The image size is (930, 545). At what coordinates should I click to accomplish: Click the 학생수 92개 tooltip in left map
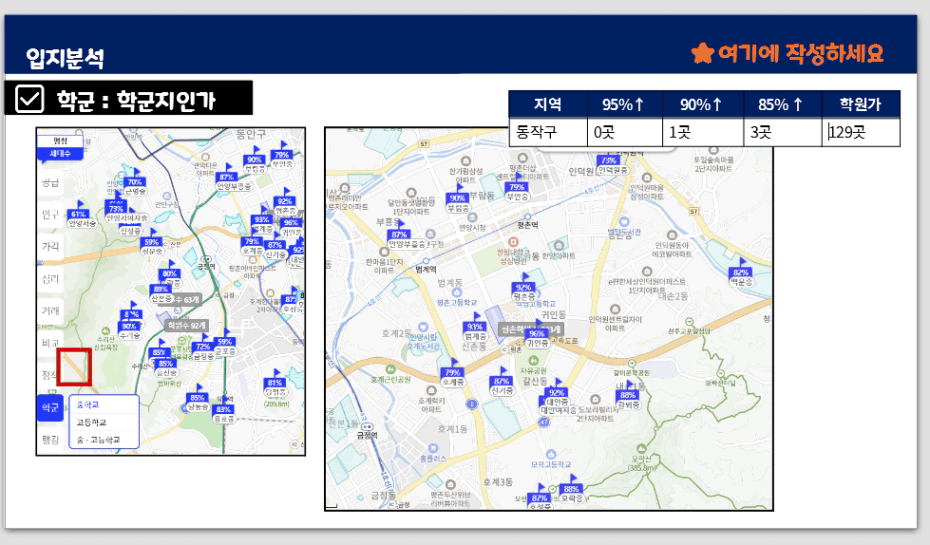[187, 326]
